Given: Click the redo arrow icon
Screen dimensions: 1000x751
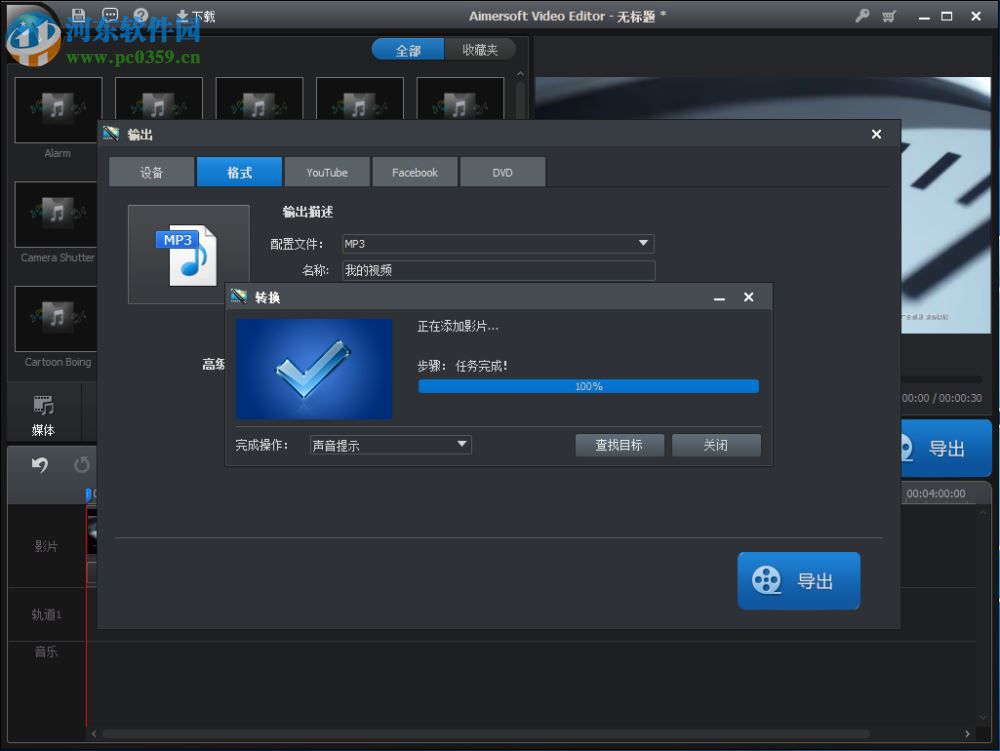Looking at the screenshot, I should click(84, 462).
